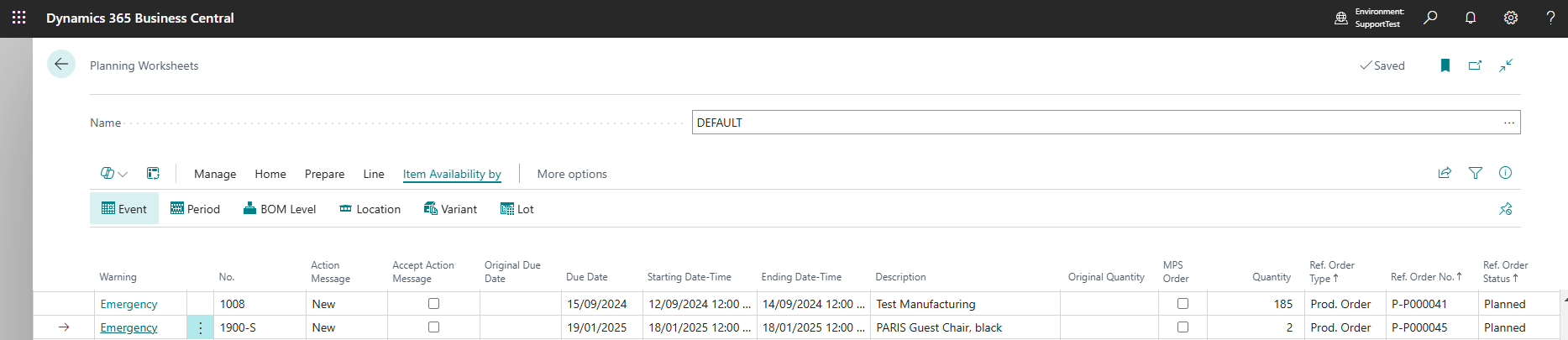Click the Saved status indicator

1382,65
